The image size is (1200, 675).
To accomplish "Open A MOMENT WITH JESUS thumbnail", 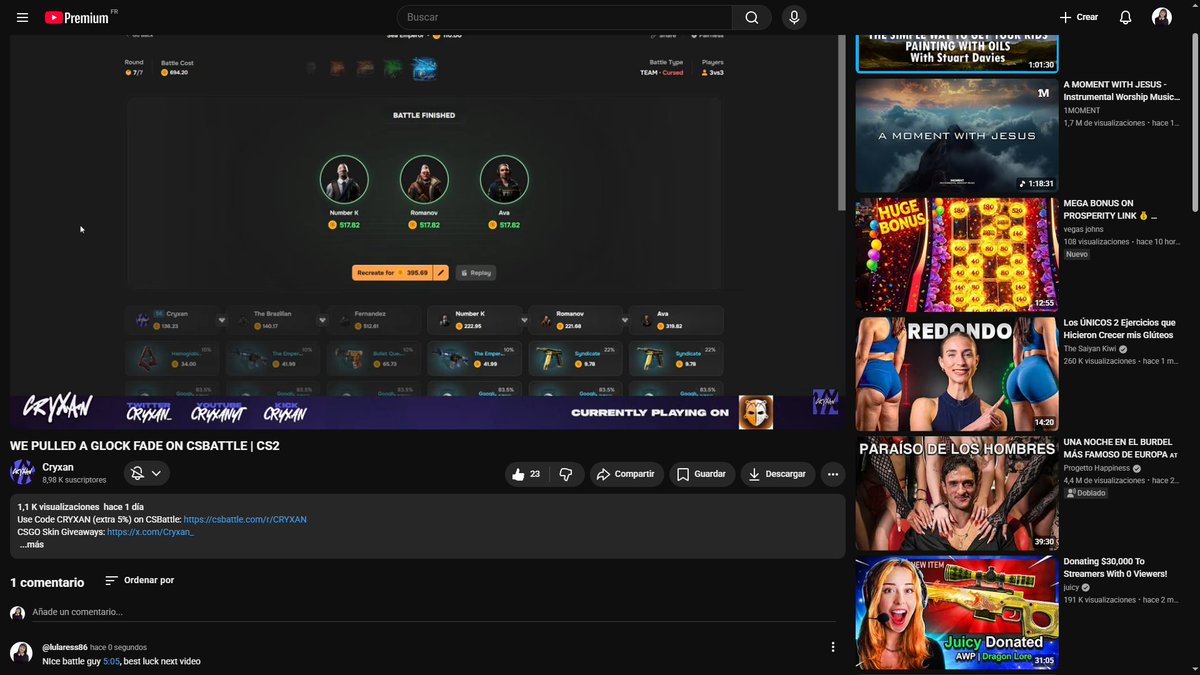I will (x=956, y=136).
